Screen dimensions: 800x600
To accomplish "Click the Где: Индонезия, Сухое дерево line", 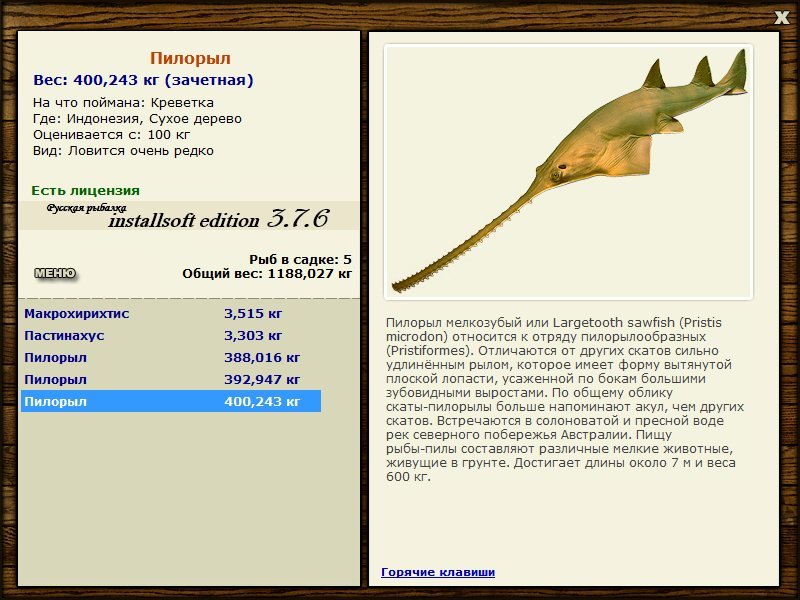I will click(x=137, y=119).
